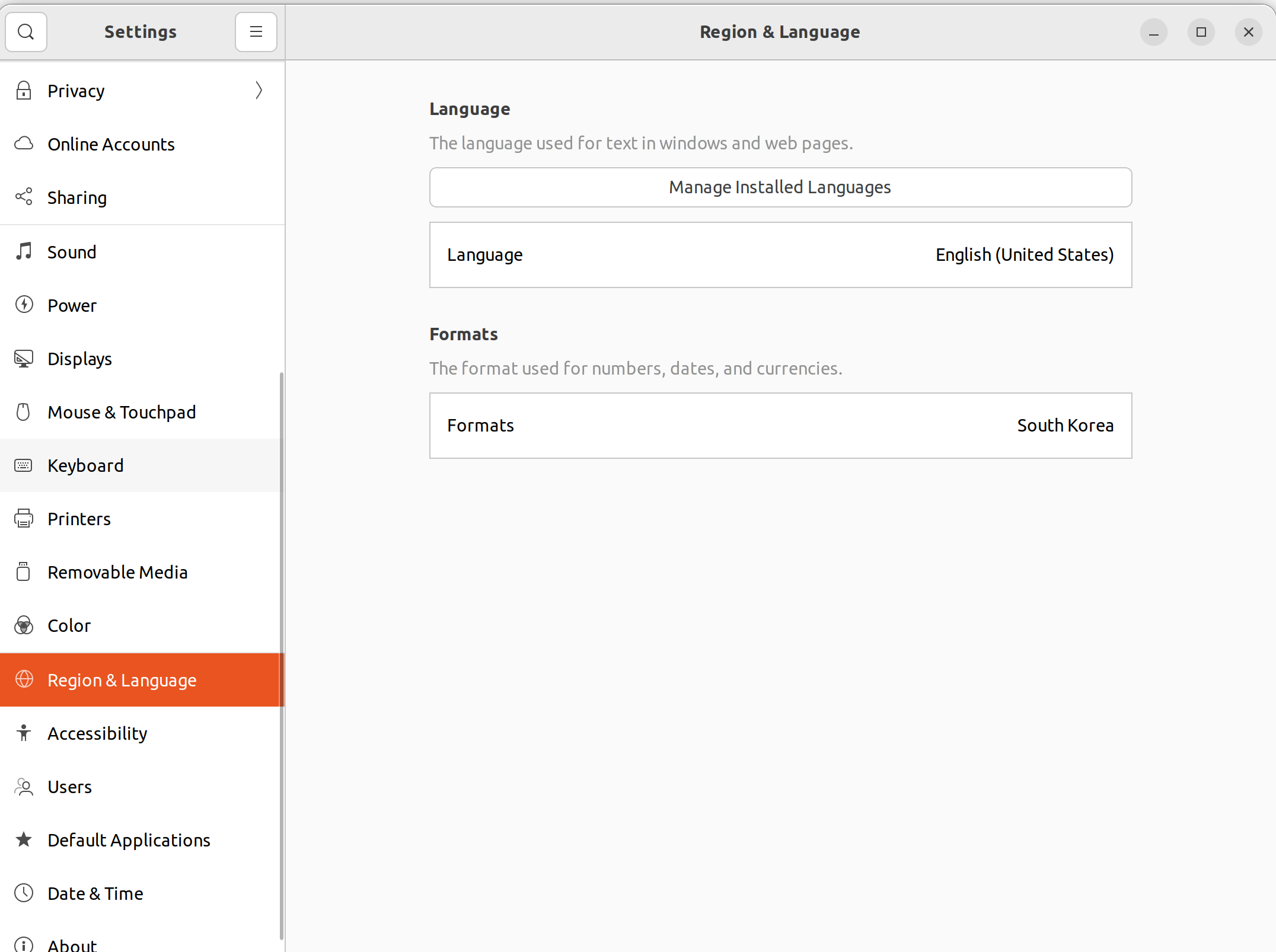Open the Users panel label
Viewport: 1276px width, 952px height.
click(69, 787)
